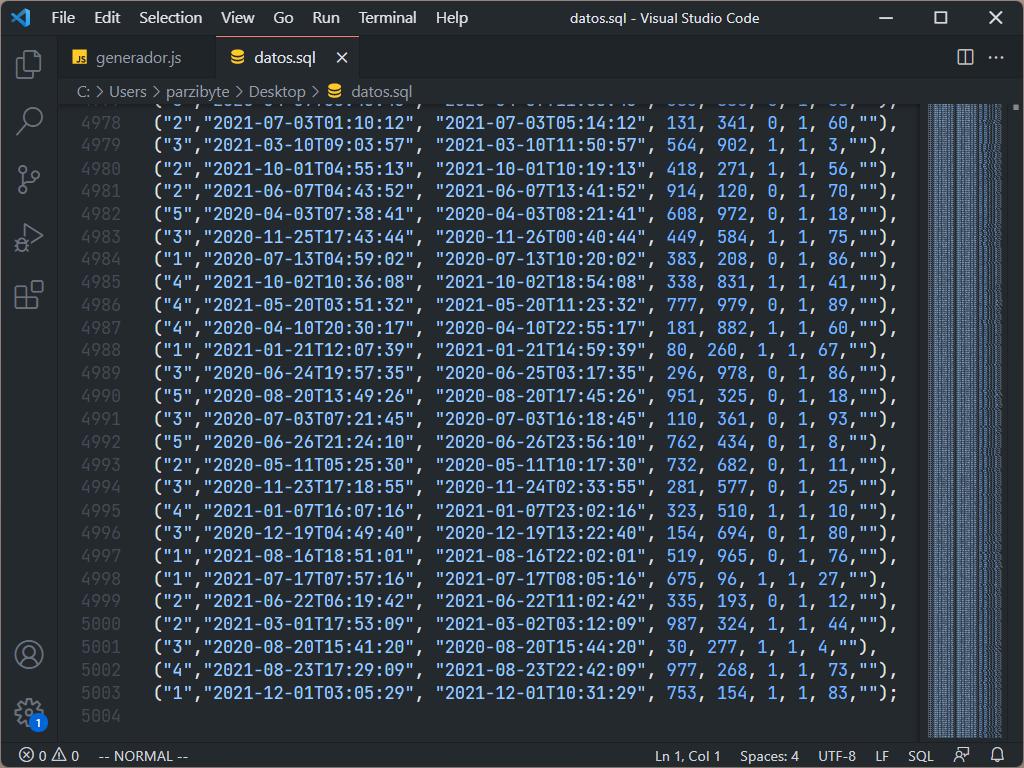Select SQL language mode in status bar
The width and height of the screenshot is (1024, 768).
pos(920,756)
